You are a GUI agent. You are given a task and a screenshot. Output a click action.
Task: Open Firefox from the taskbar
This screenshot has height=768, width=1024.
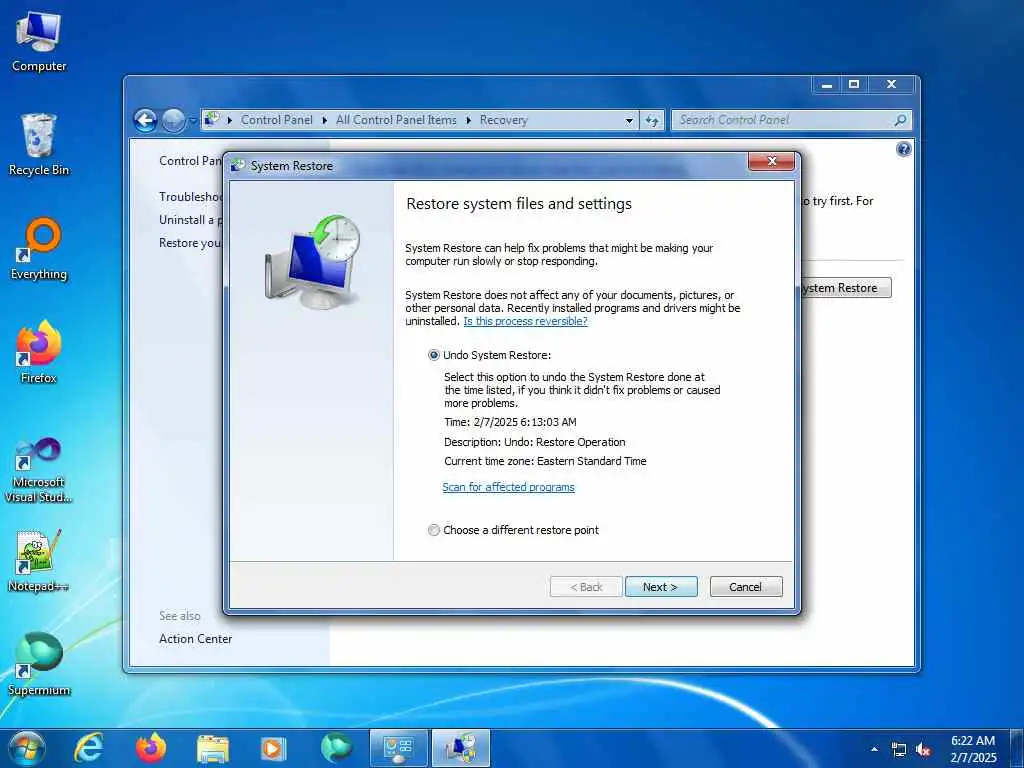(151, 748)
